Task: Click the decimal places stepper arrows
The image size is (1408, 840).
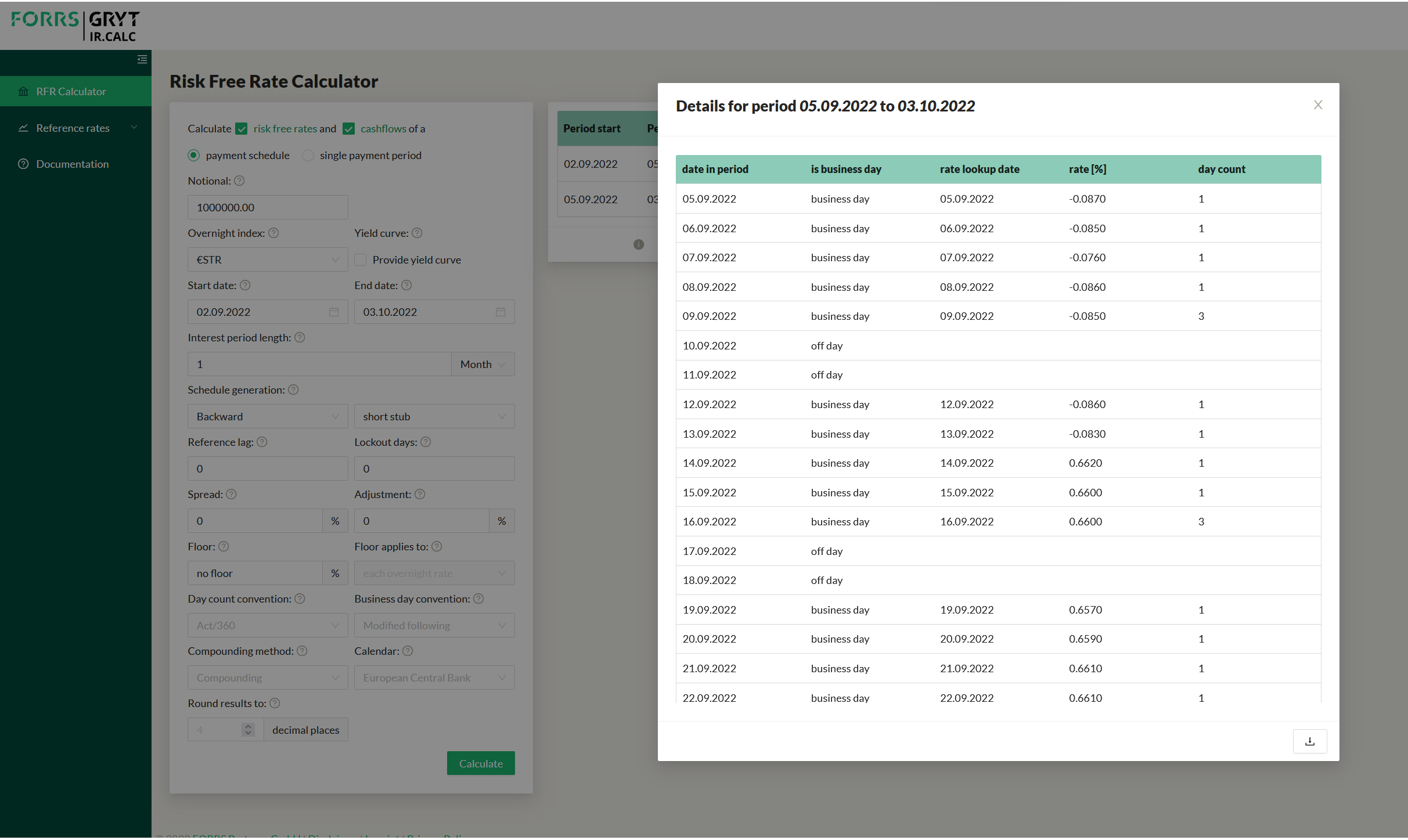Action: 248,730
